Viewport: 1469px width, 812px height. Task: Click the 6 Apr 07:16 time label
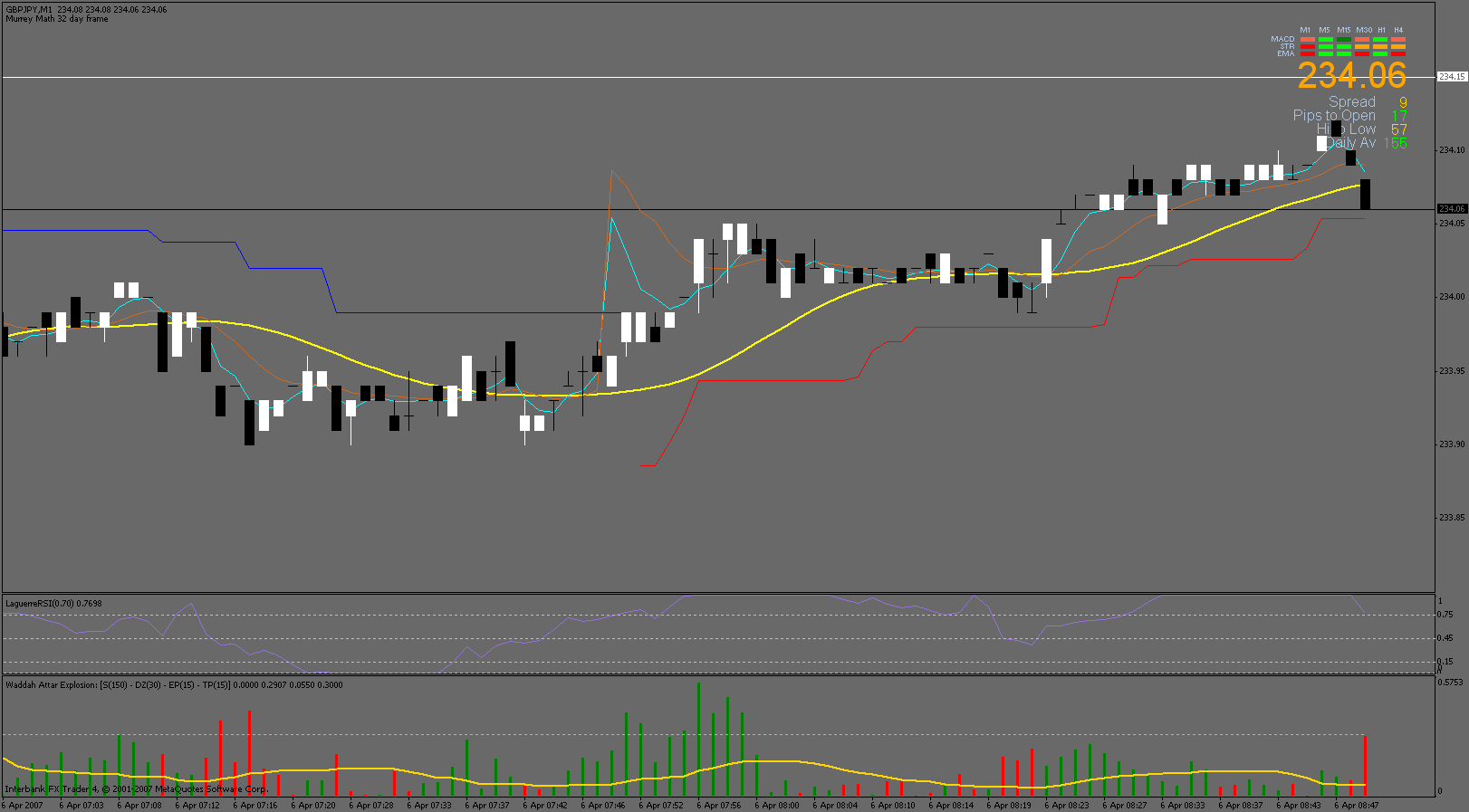click(255, 805)
